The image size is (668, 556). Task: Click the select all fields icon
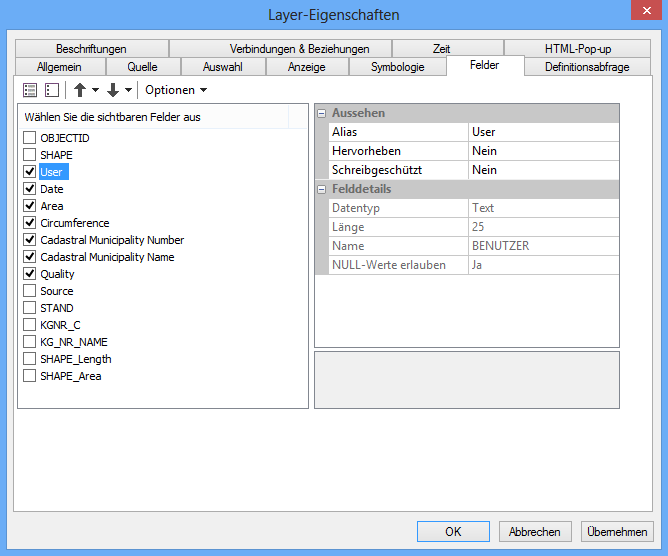30,90
